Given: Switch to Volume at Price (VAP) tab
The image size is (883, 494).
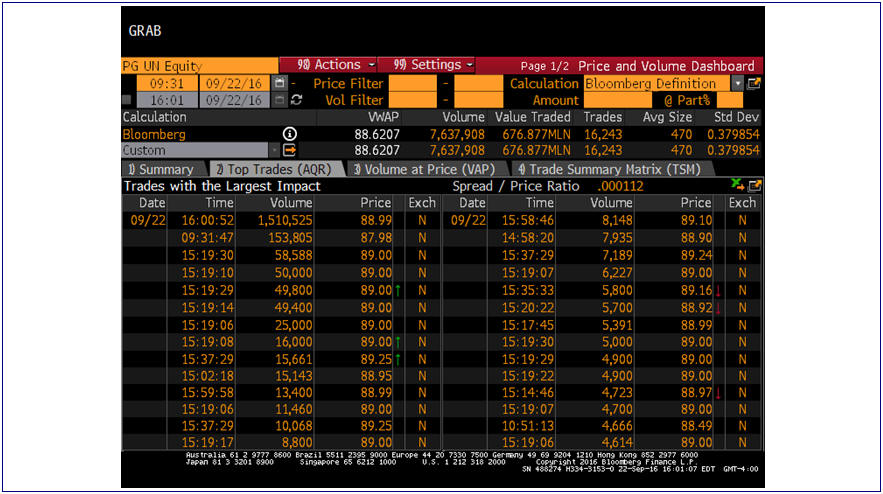Looking at the screenshot, I should coord(424,169).
